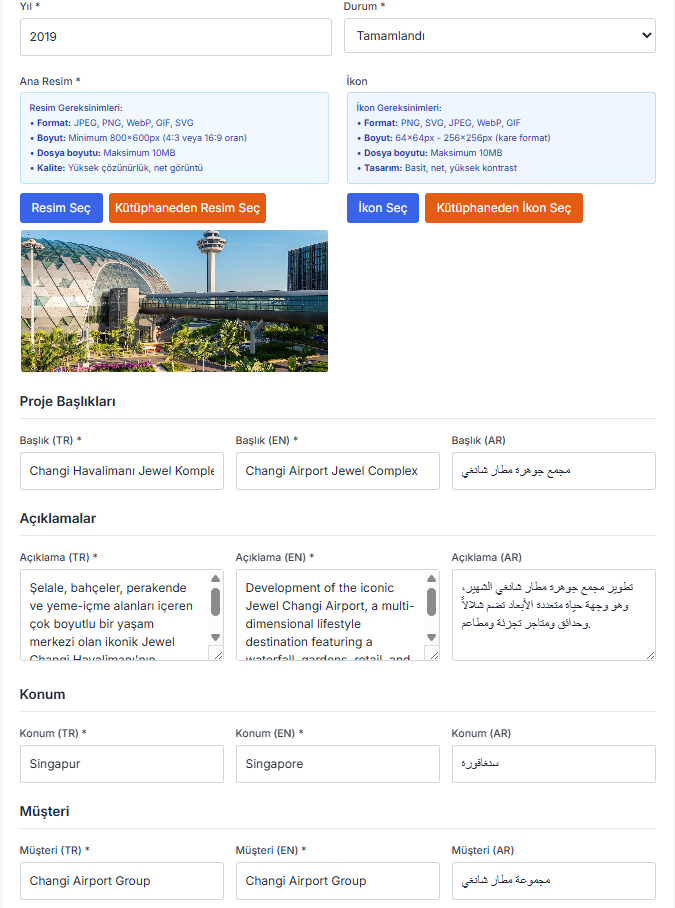The image size is (675, 908).
Task: Click Kütüphaneden Resim Seç button
Action: (188, 208)
